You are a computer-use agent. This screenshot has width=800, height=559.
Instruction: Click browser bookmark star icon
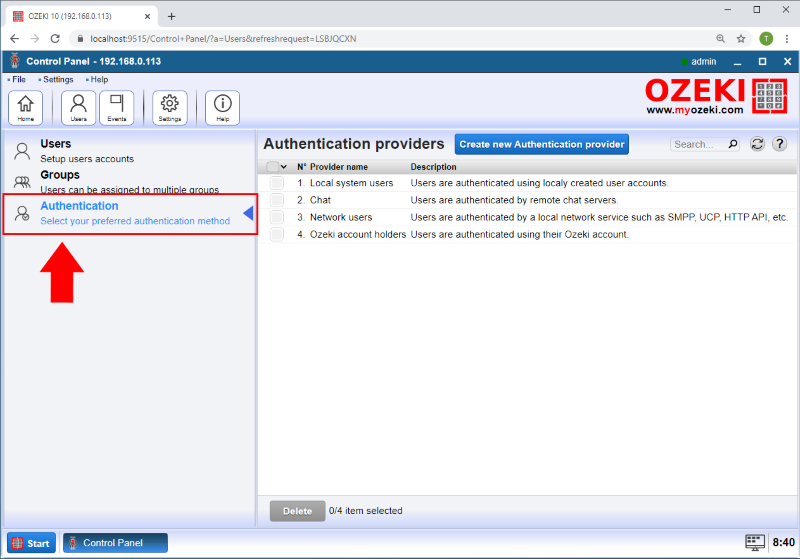(741, 39)
